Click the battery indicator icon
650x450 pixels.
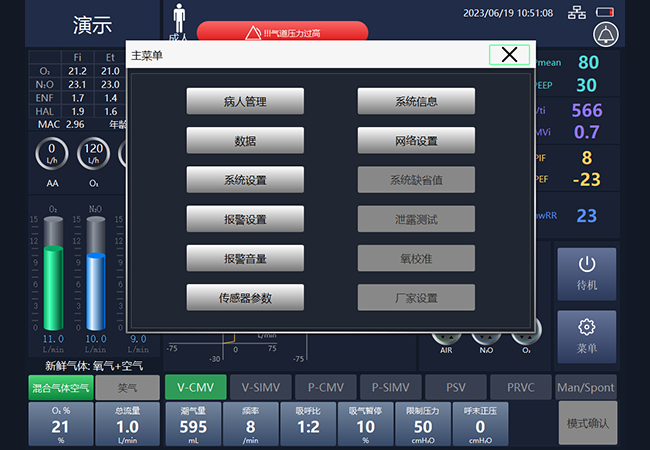coord(606,13)
